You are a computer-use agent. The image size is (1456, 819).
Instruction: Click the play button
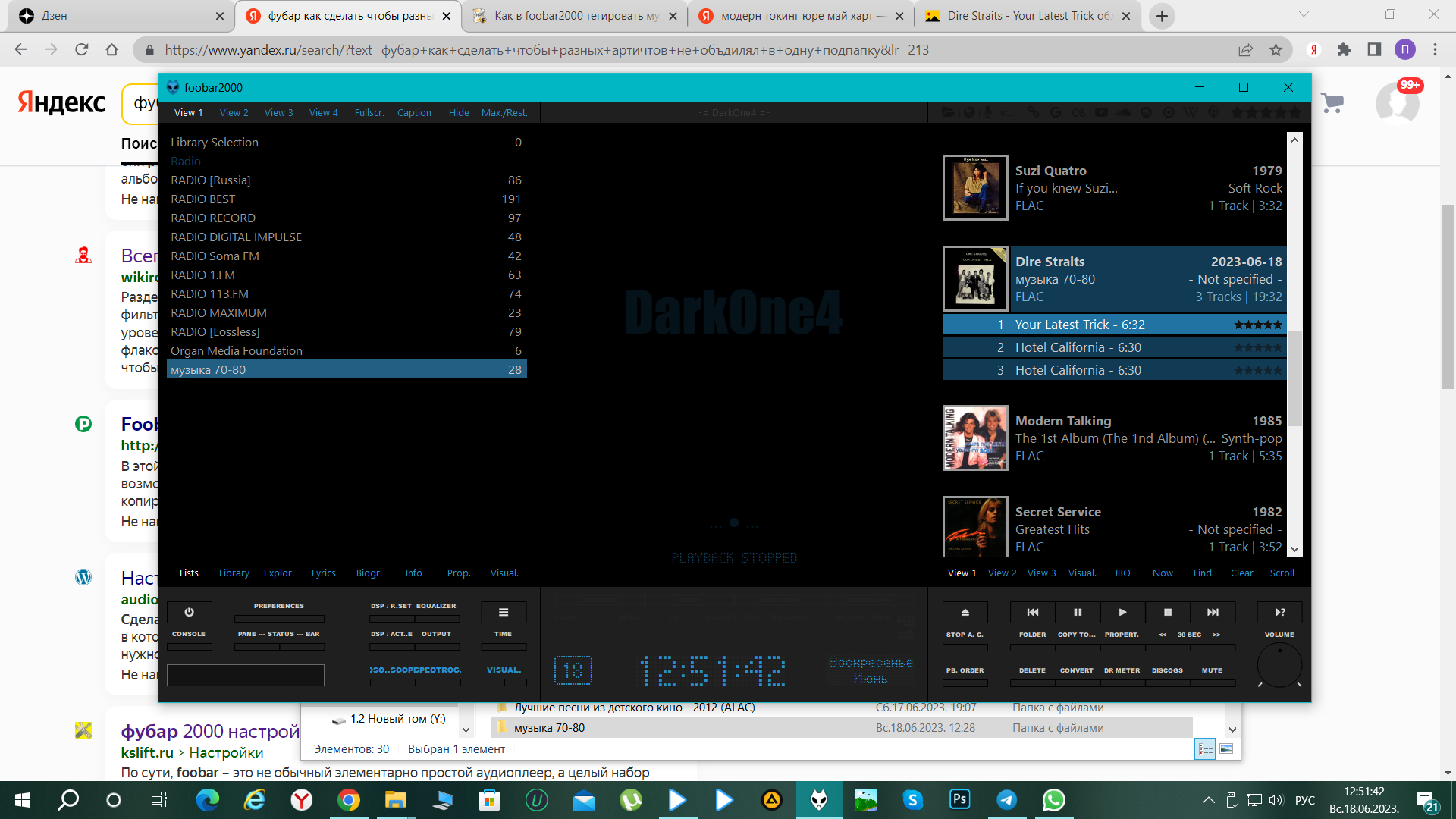tap(1122, 612)
